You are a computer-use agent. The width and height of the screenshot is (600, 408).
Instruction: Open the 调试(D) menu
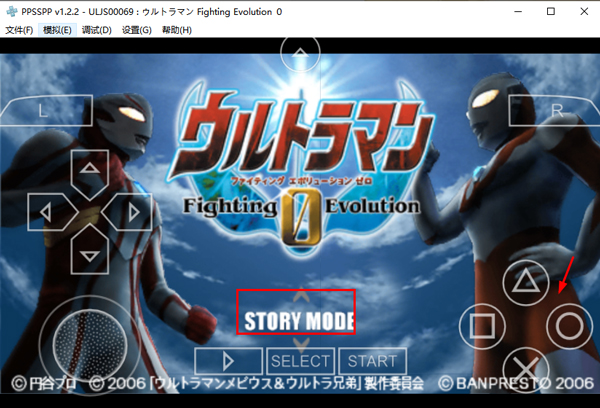pos(96,30)
